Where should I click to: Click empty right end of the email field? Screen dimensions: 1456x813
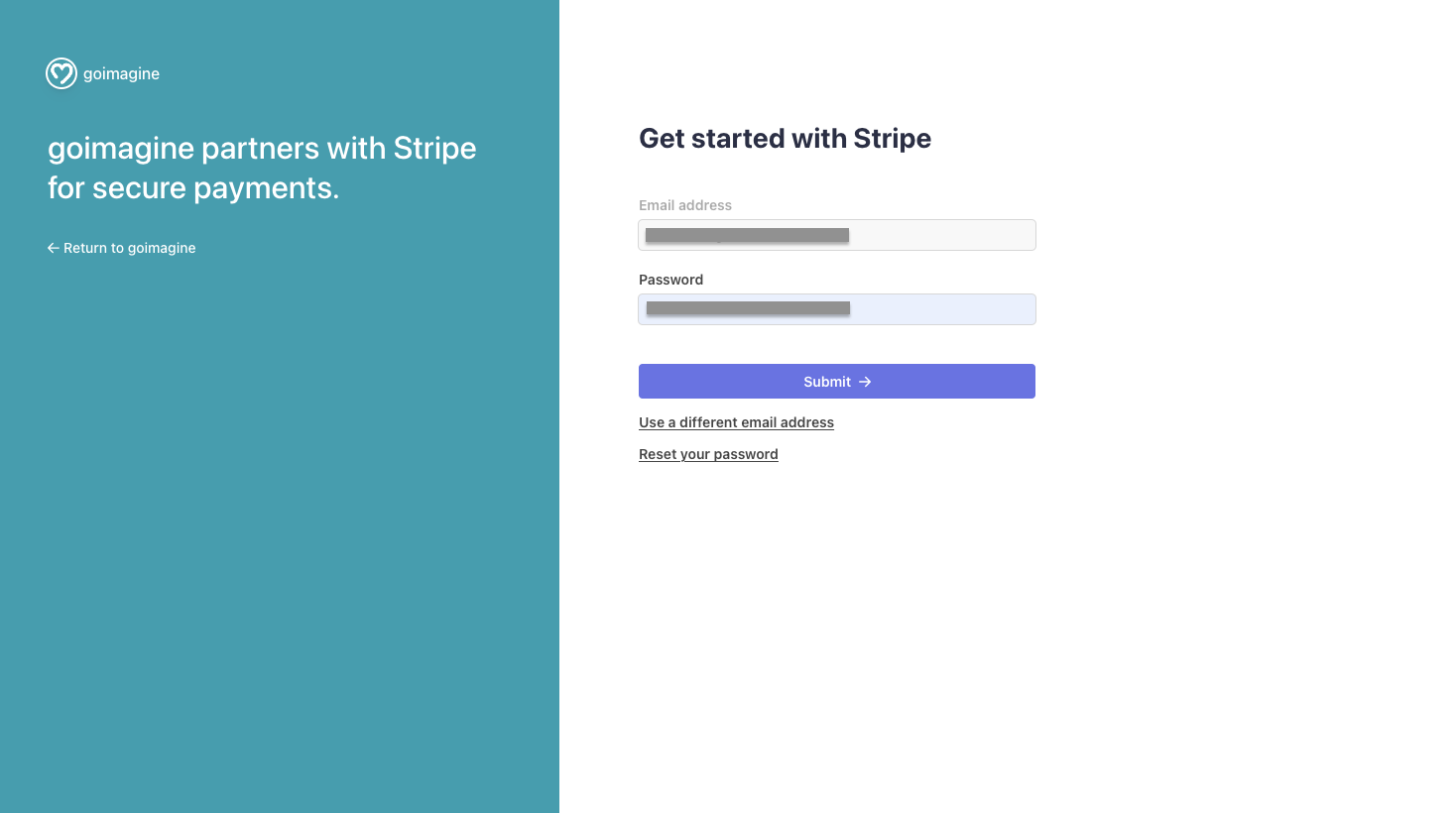tap(942, 235)
